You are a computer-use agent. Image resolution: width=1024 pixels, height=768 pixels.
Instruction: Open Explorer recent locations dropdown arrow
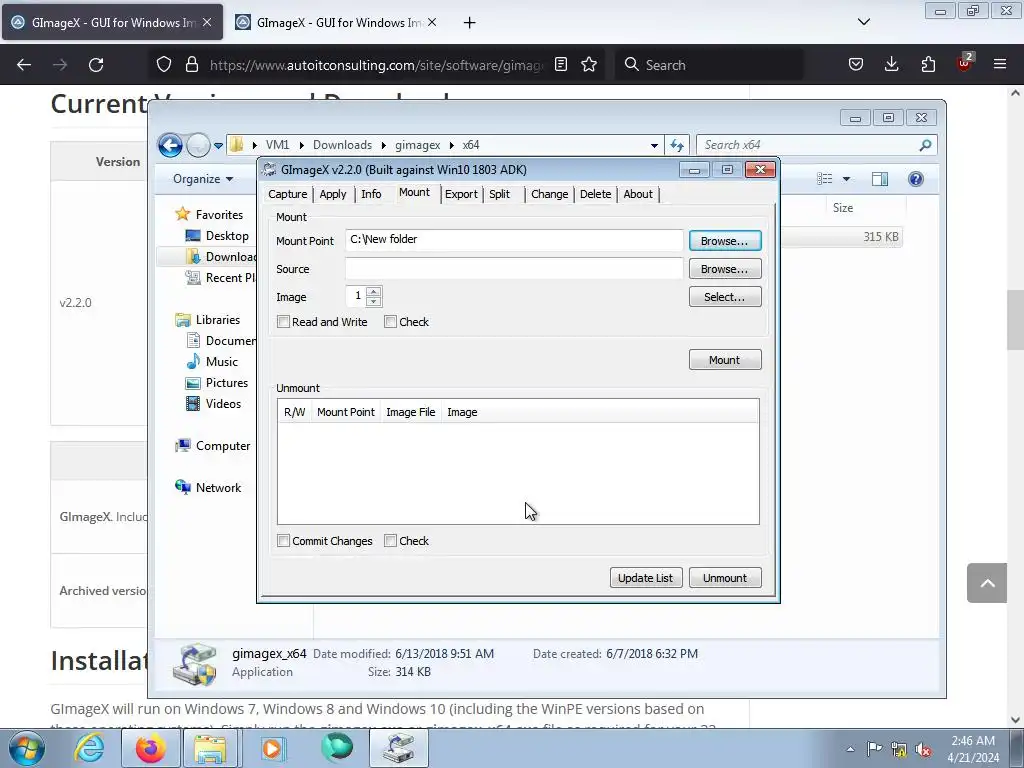coord(218,145)
